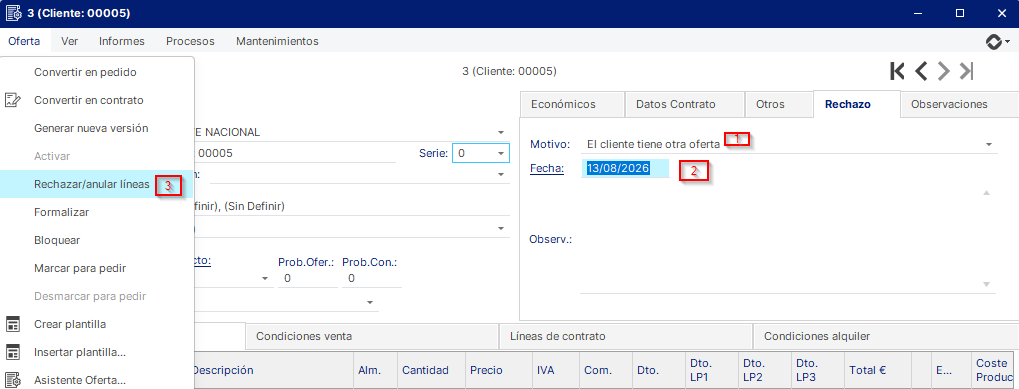Viewport: 1019px width, 389px height.
Task: Open the Condiciones venta tab
Action: 372,336
